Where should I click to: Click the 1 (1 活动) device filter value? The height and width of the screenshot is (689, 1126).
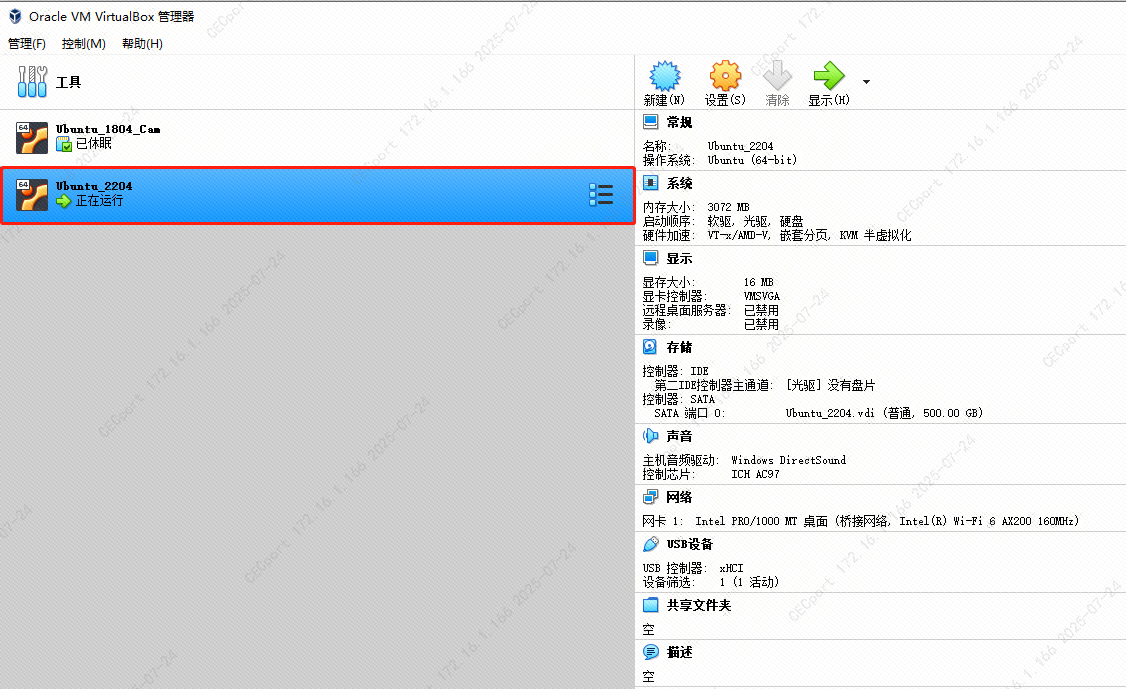749,582
